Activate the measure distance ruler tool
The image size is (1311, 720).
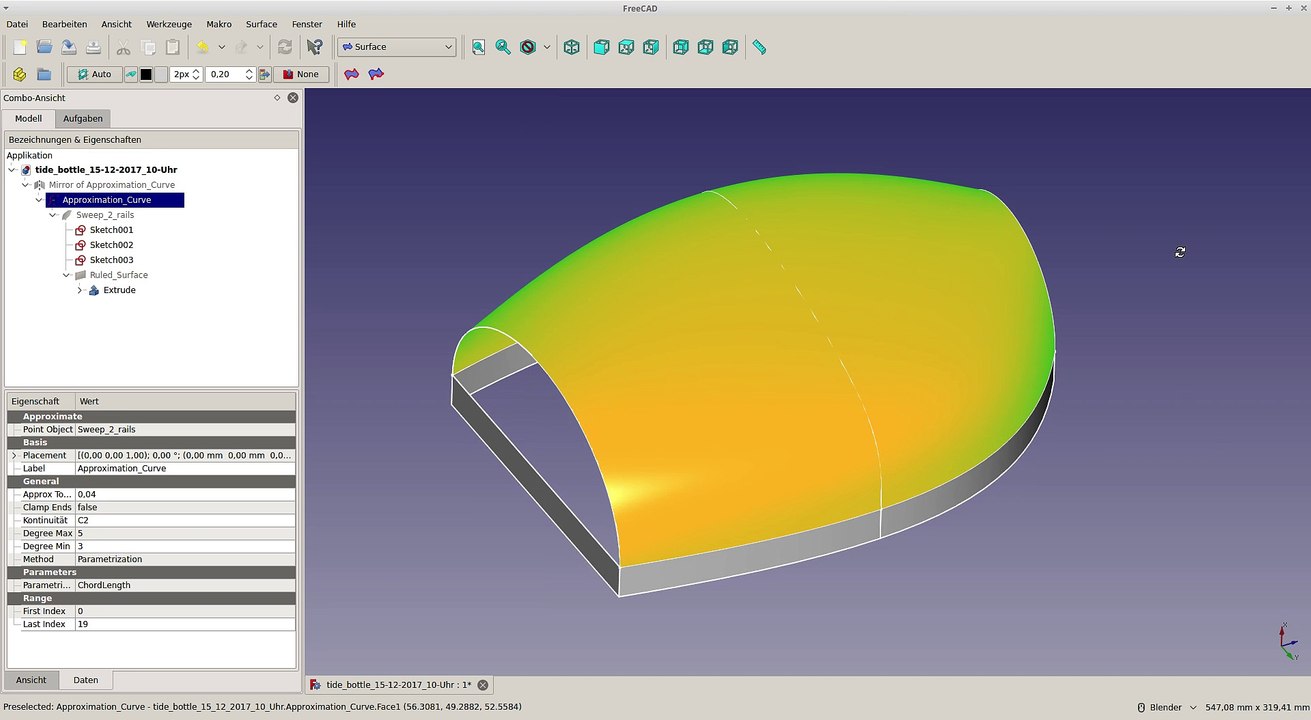[759, 47]
